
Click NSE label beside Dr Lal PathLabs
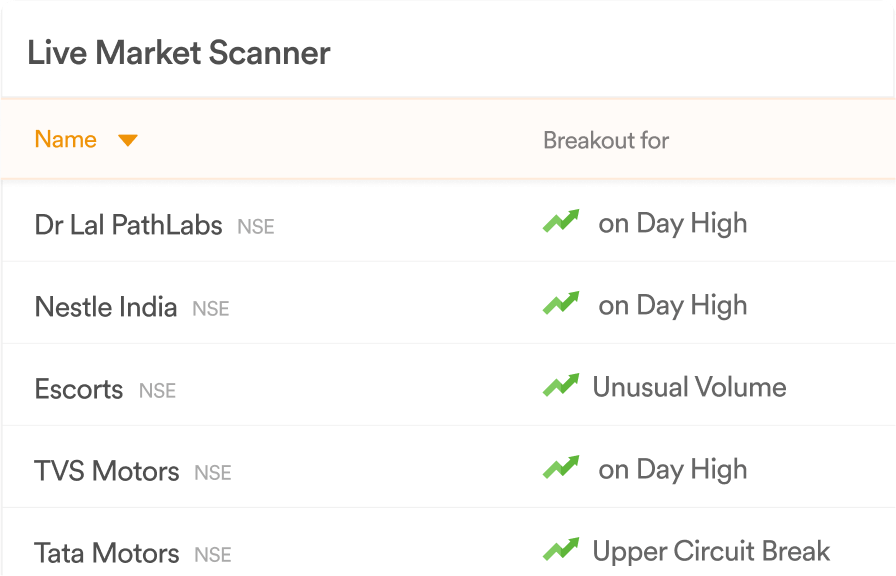coord(256,227)
